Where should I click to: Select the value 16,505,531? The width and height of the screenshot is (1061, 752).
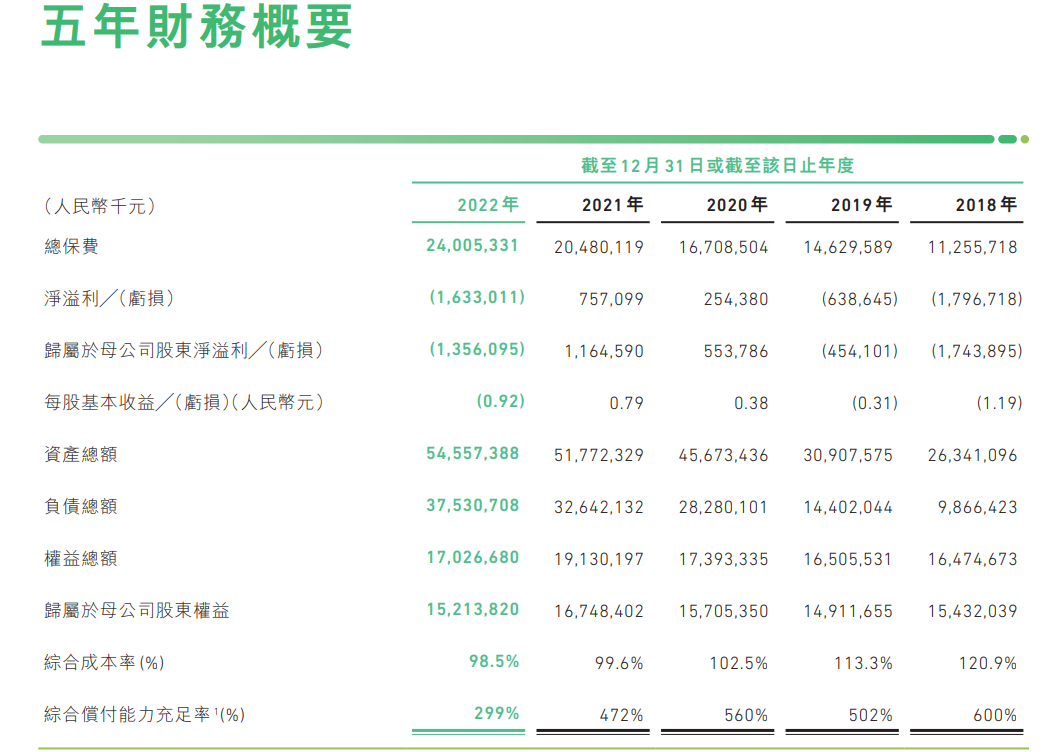[x=848, y=560]
